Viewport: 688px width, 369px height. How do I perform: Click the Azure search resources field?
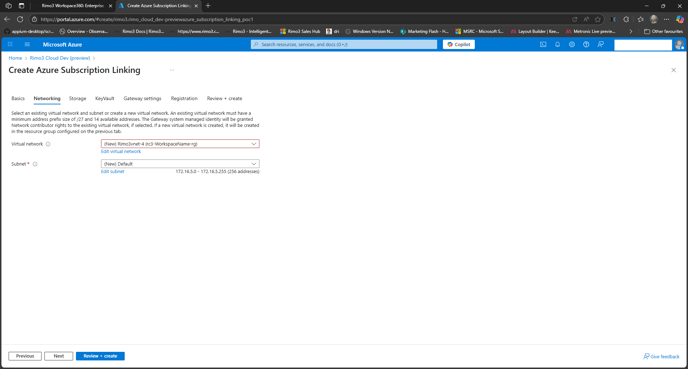[x=344, y=44]
